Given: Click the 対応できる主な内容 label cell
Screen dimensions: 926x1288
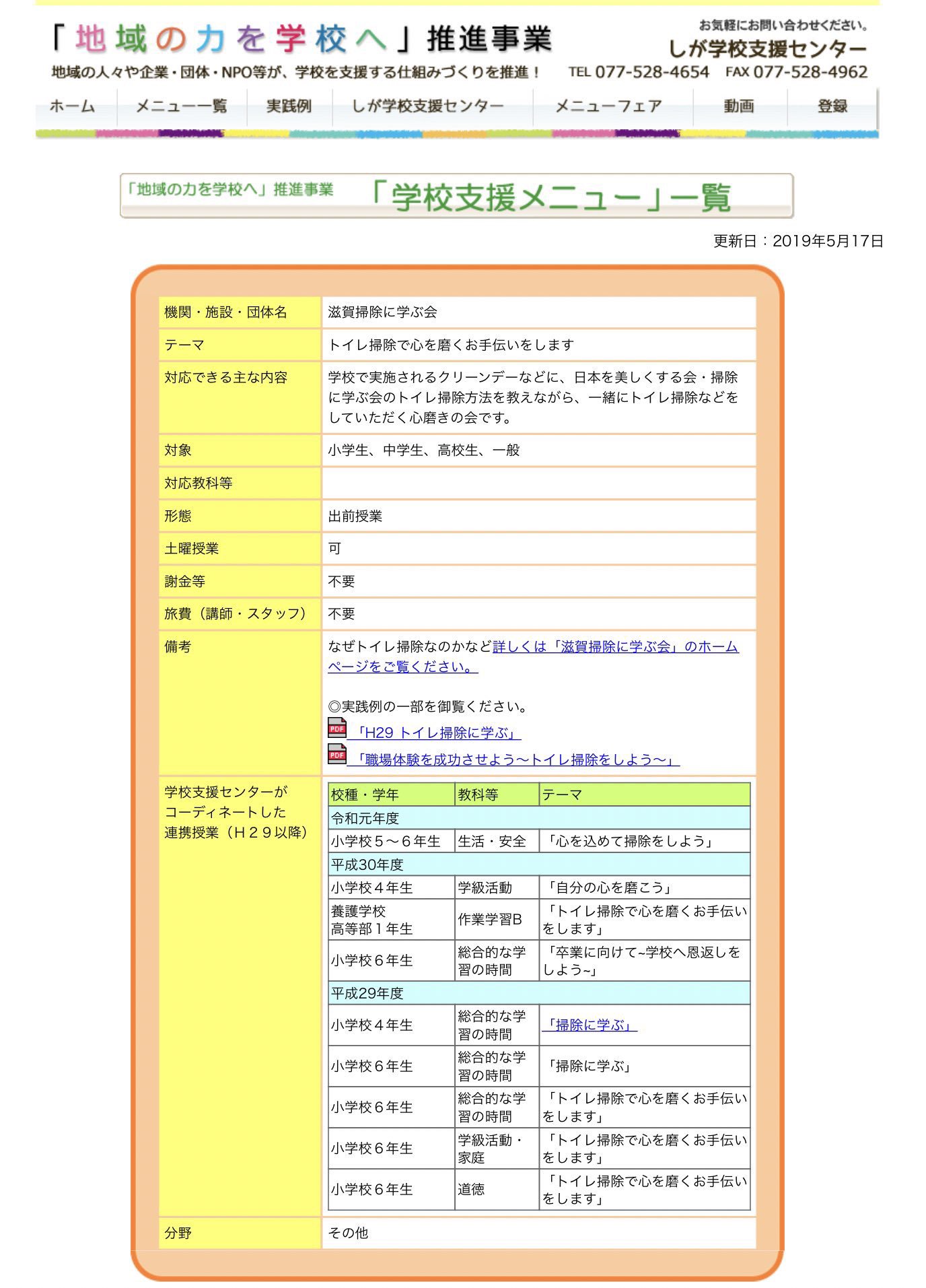Looking at the screenshot, I should (240, 398).
